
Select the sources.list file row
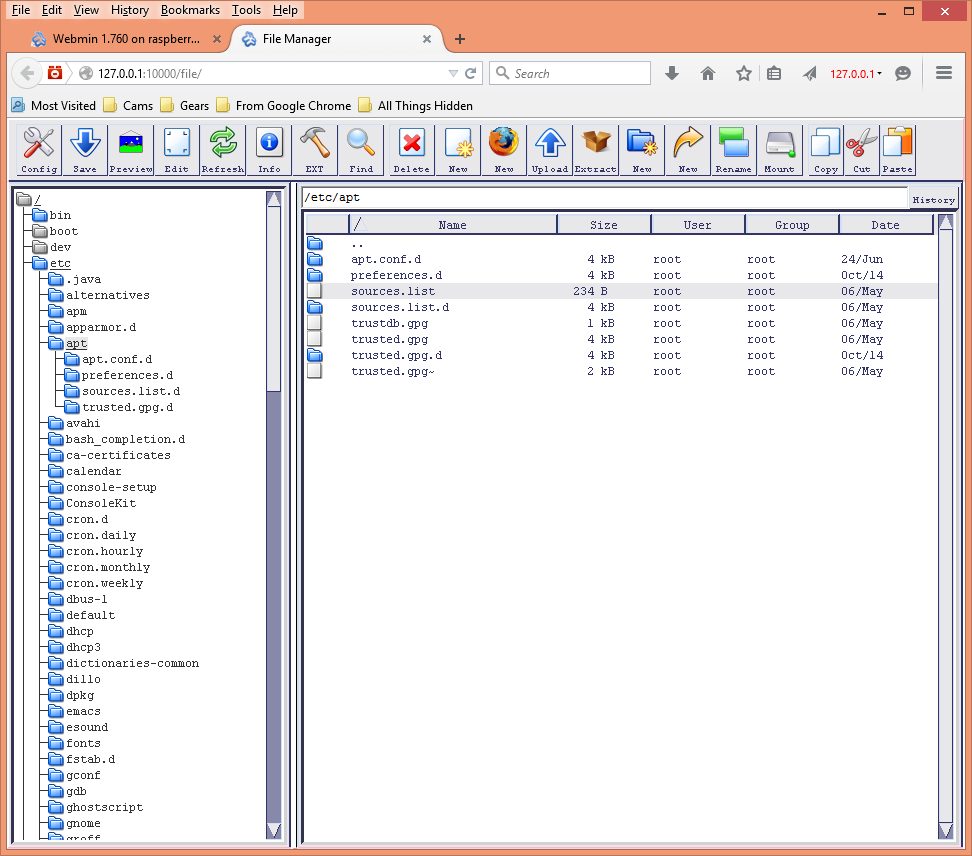pyautogui.click(x=620, y=291)
